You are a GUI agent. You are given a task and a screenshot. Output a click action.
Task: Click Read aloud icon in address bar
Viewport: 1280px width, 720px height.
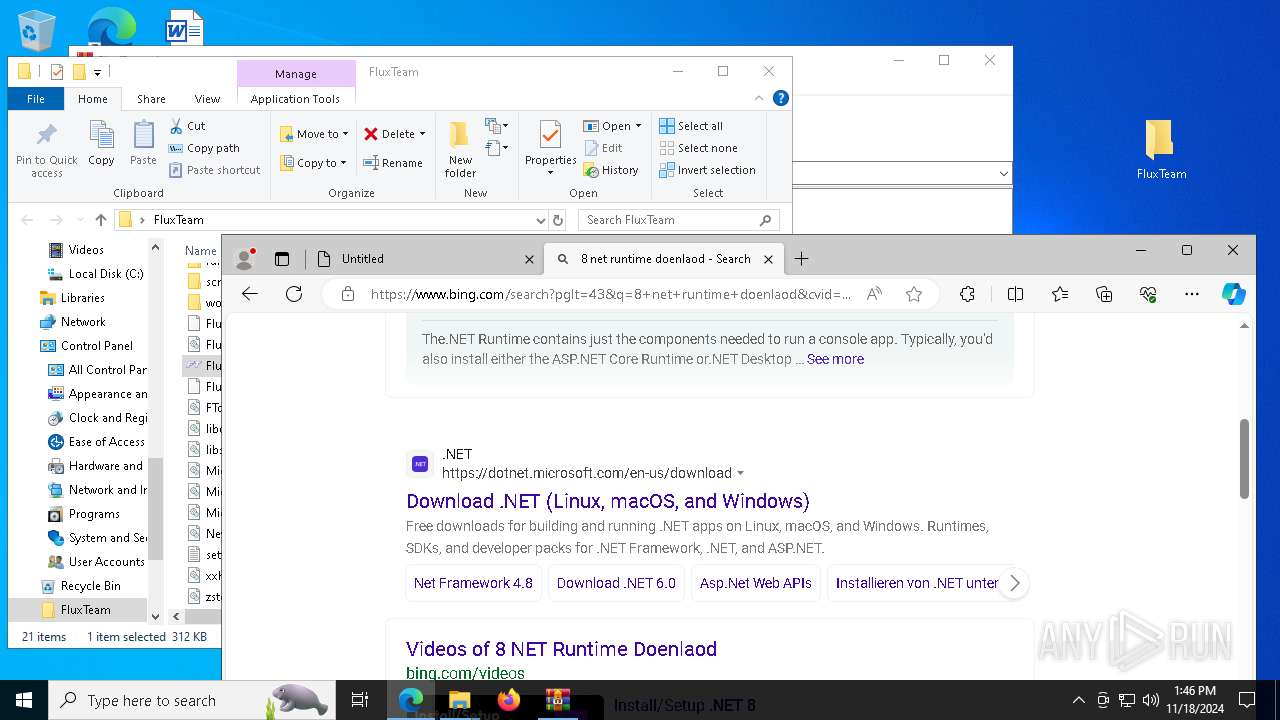tap(874, 294)
